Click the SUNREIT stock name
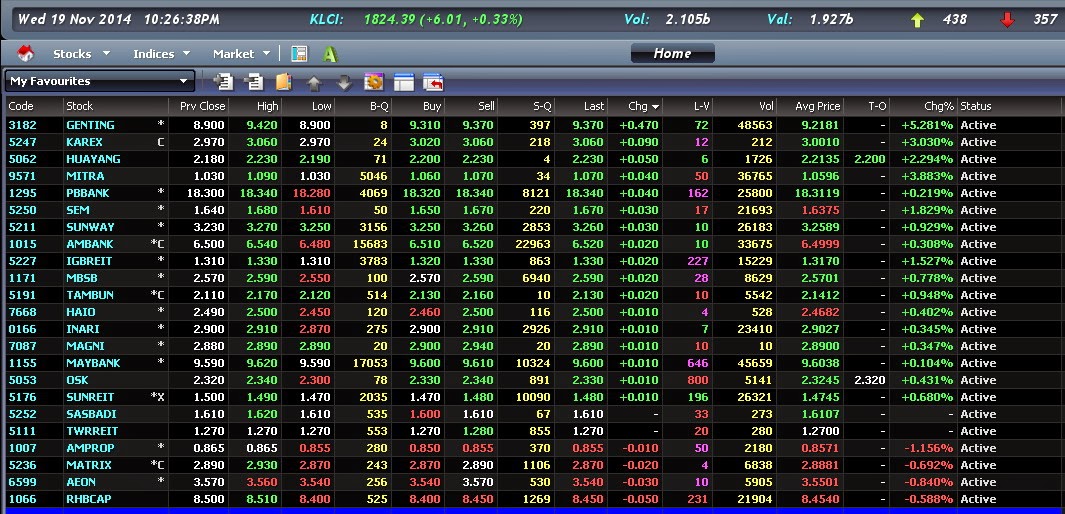 pos(90,397)
